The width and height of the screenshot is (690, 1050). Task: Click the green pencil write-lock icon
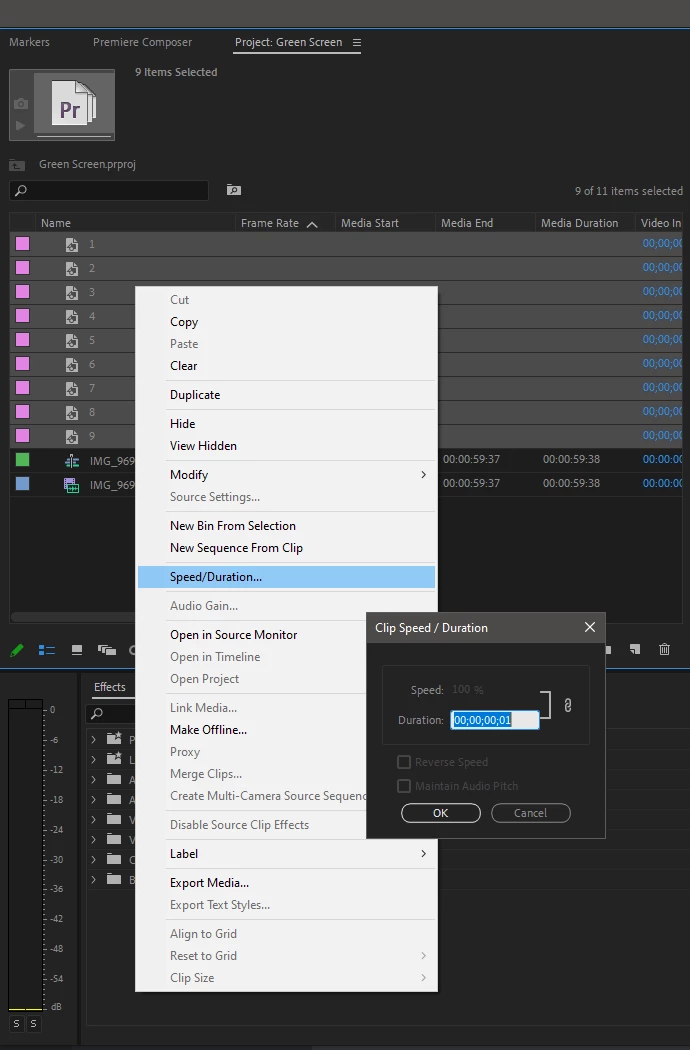(x=17, y=650)
